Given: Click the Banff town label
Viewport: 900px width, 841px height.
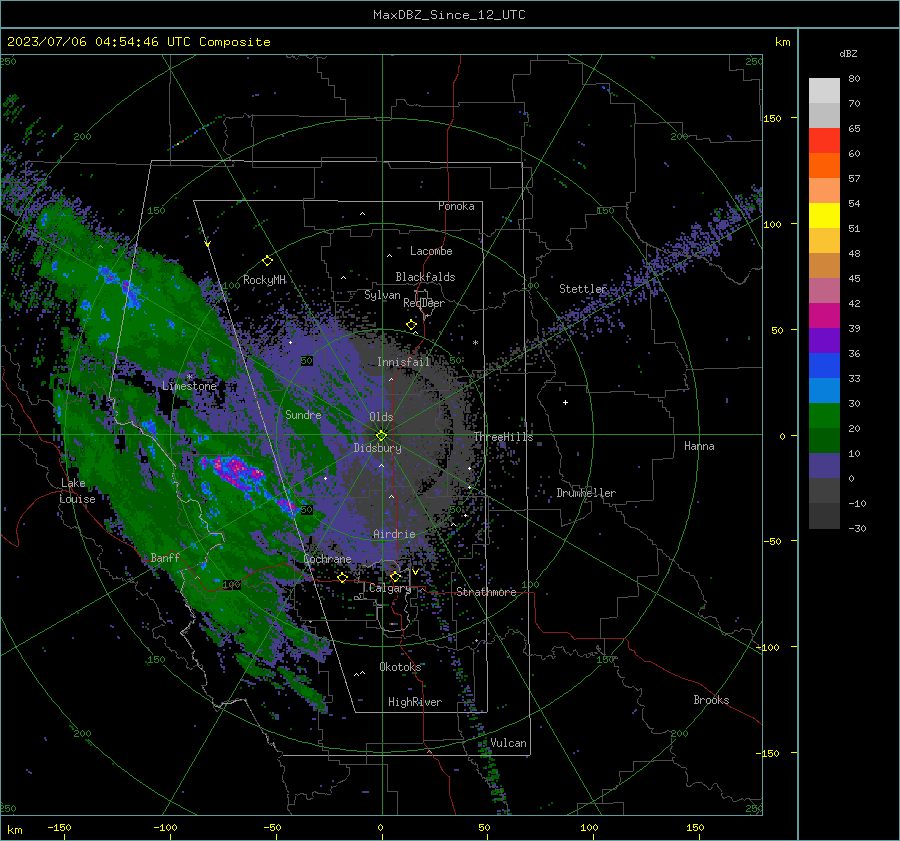Looking at the screenshot, I should (165, 557).
